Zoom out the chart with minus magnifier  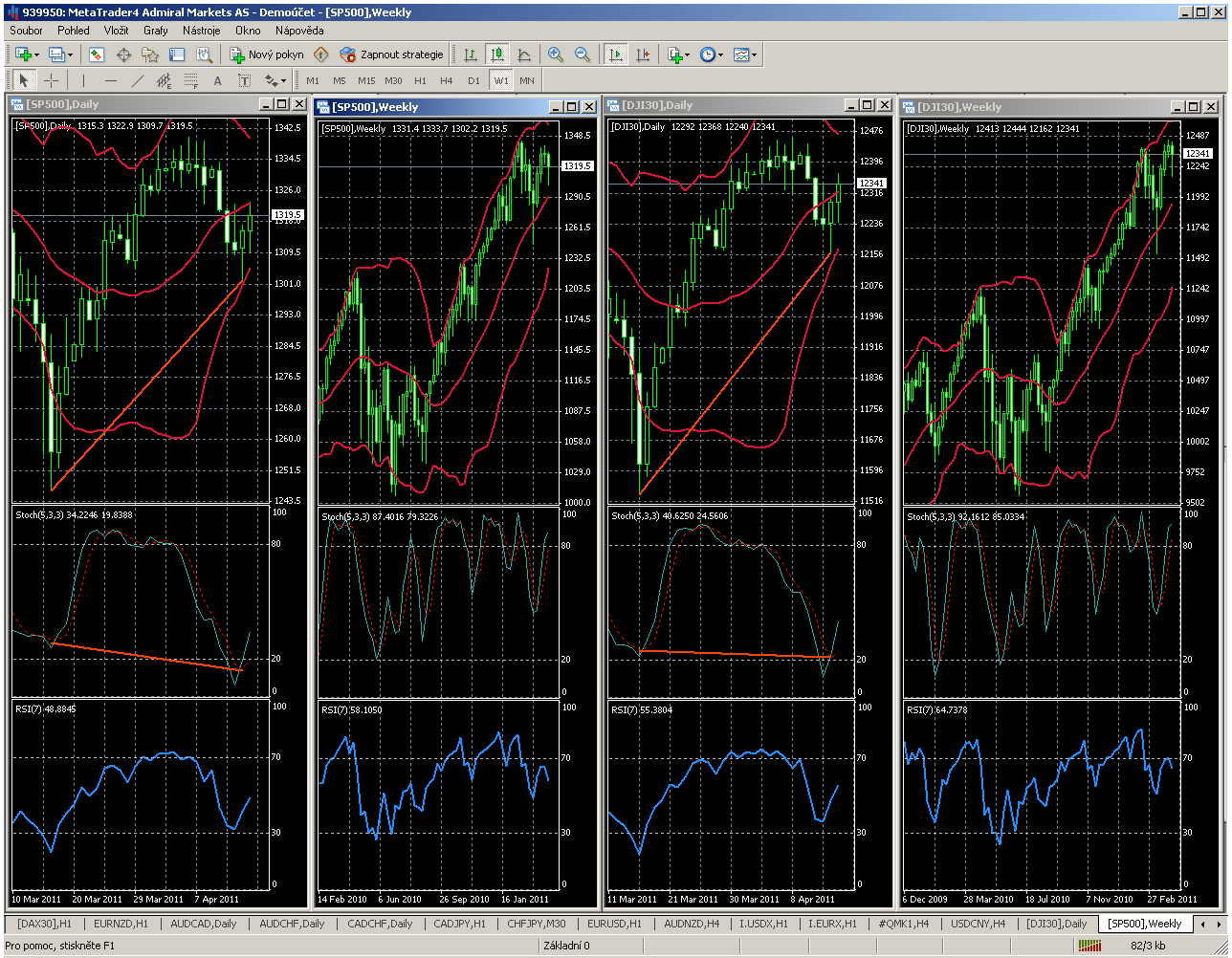click(x=582, y=54)
